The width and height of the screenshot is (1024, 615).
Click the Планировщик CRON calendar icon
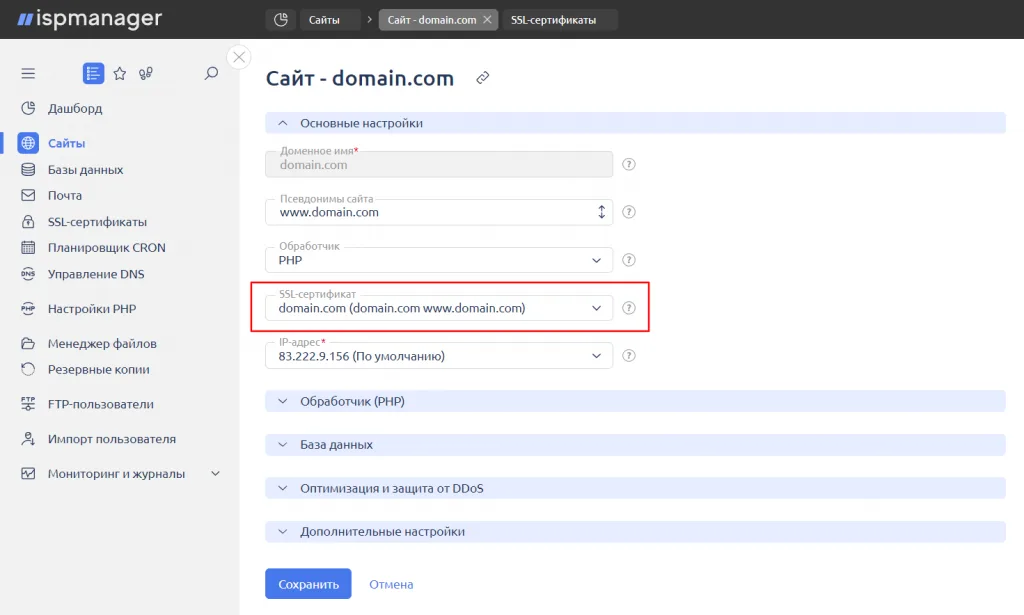tap(28, 247)
